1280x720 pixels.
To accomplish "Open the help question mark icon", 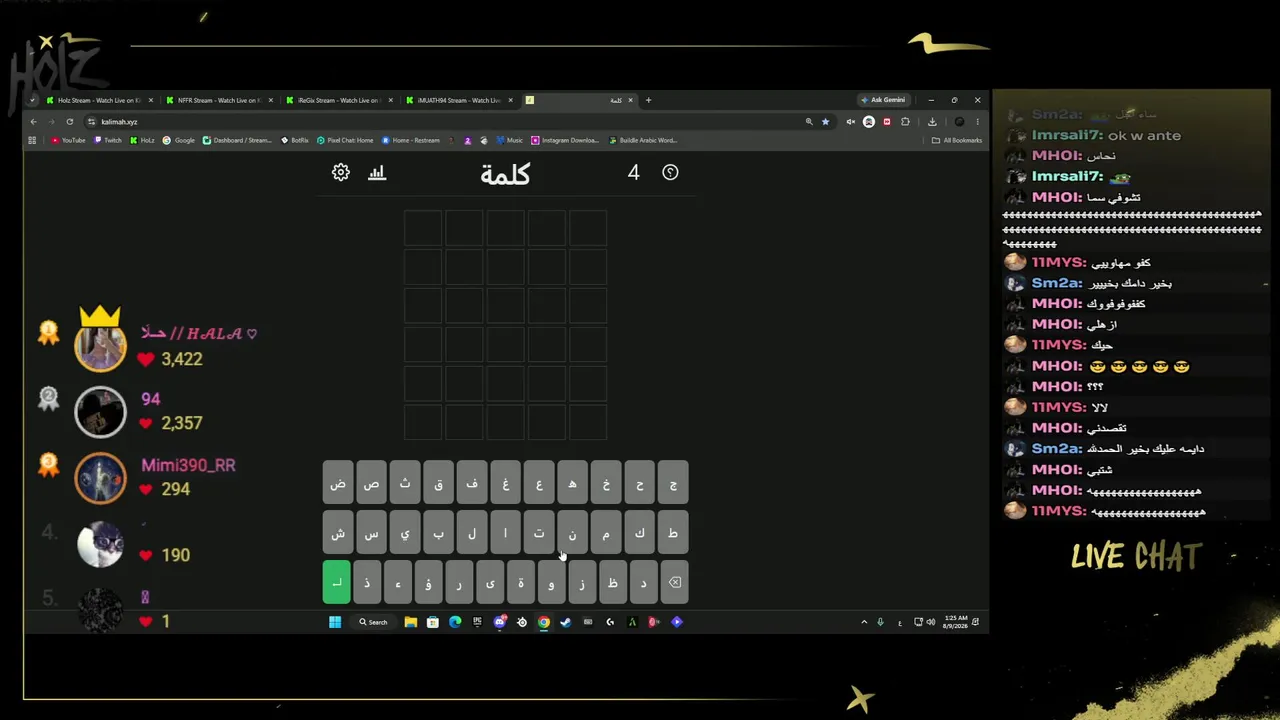I will click(x=670, y=172).
